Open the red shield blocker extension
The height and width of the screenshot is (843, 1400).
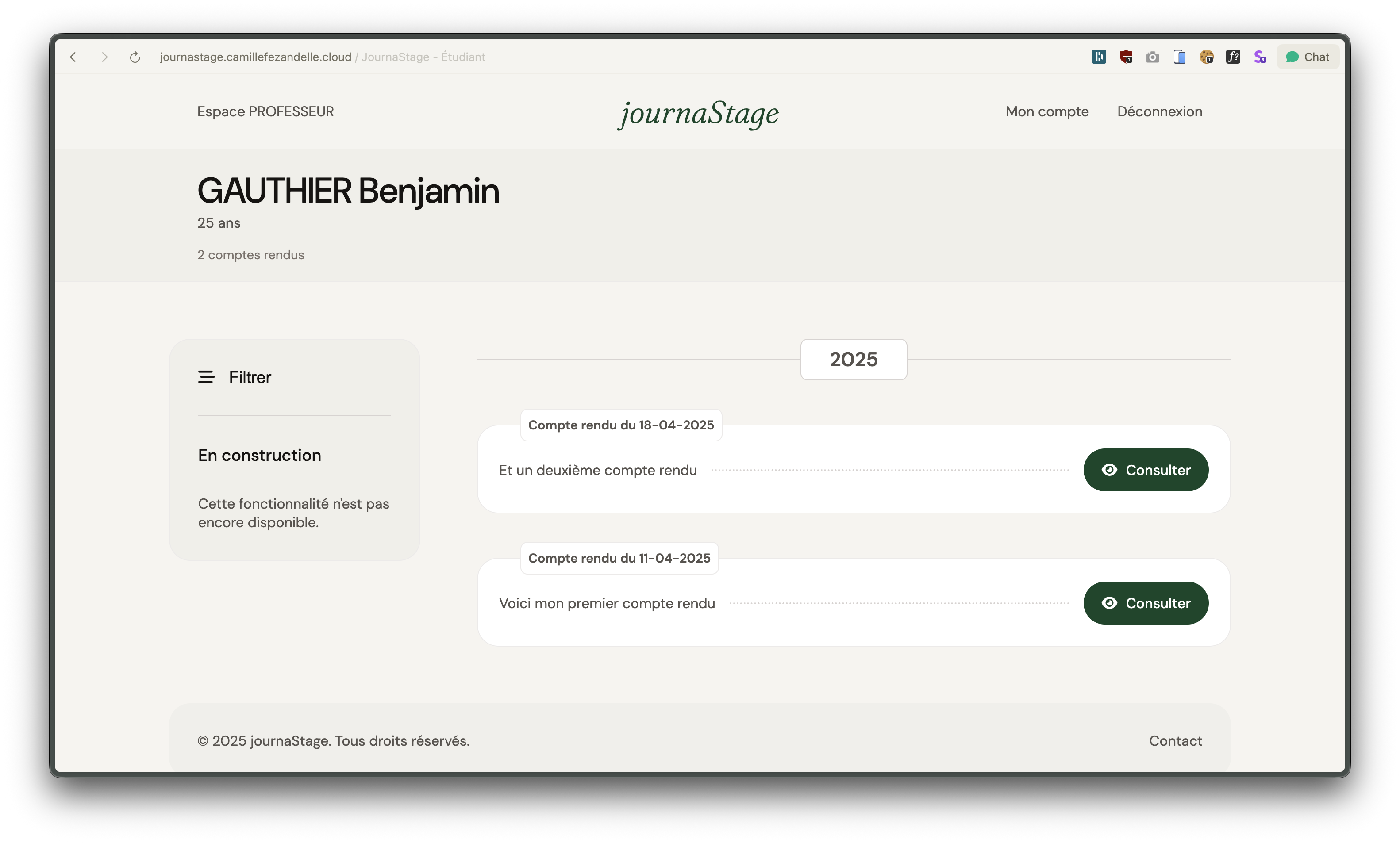(x=1126, y=57)
